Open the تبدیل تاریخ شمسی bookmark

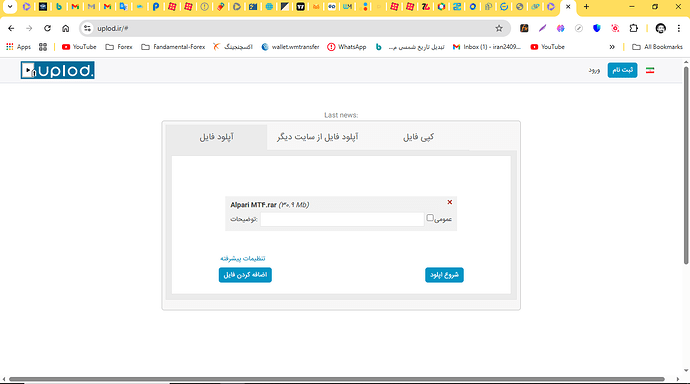410,47
